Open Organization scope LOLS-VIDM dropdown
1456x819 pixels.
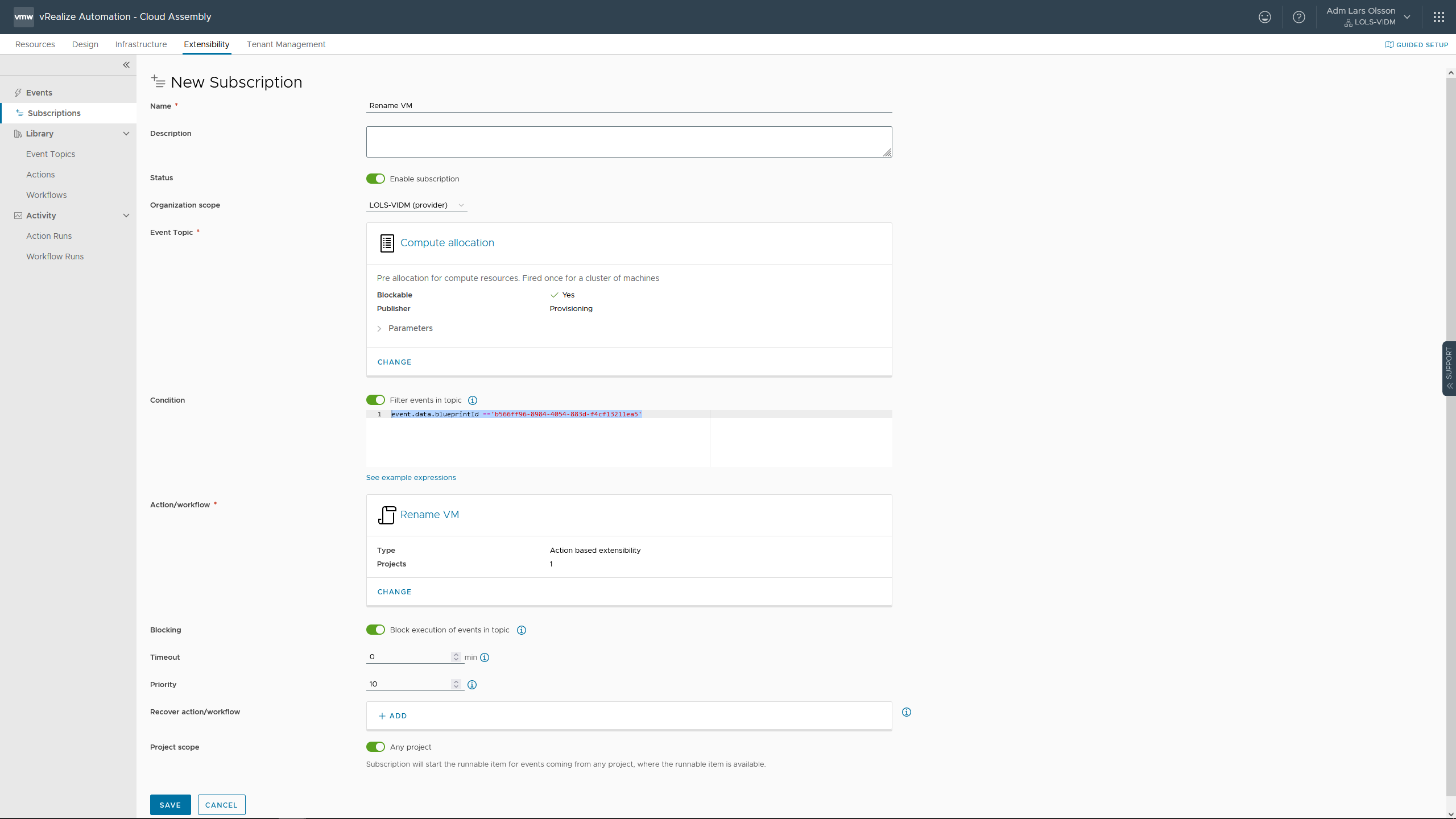pos(416,205)
